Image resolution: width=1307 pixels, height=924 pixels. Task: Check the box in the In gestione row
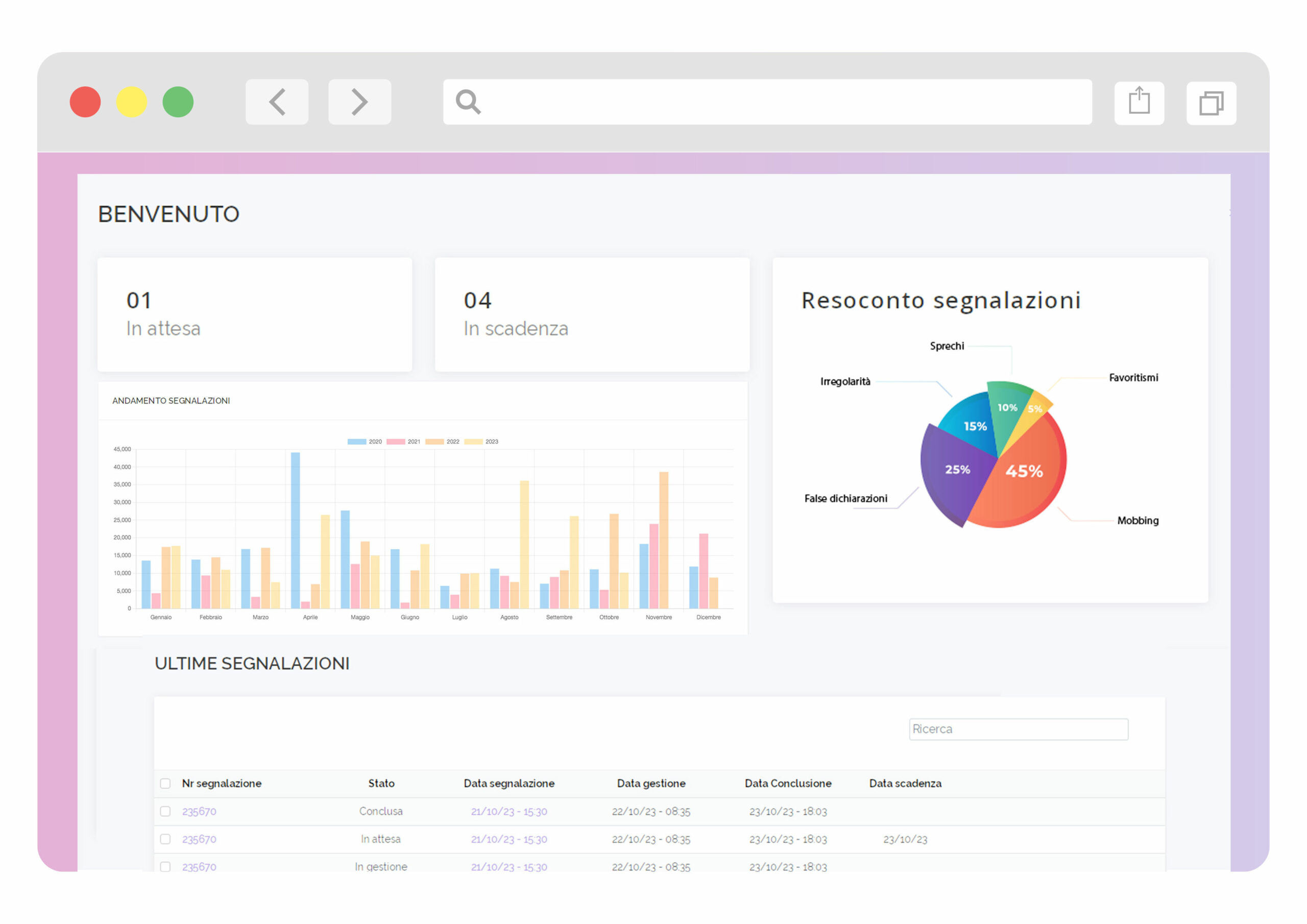click(165, 866)
